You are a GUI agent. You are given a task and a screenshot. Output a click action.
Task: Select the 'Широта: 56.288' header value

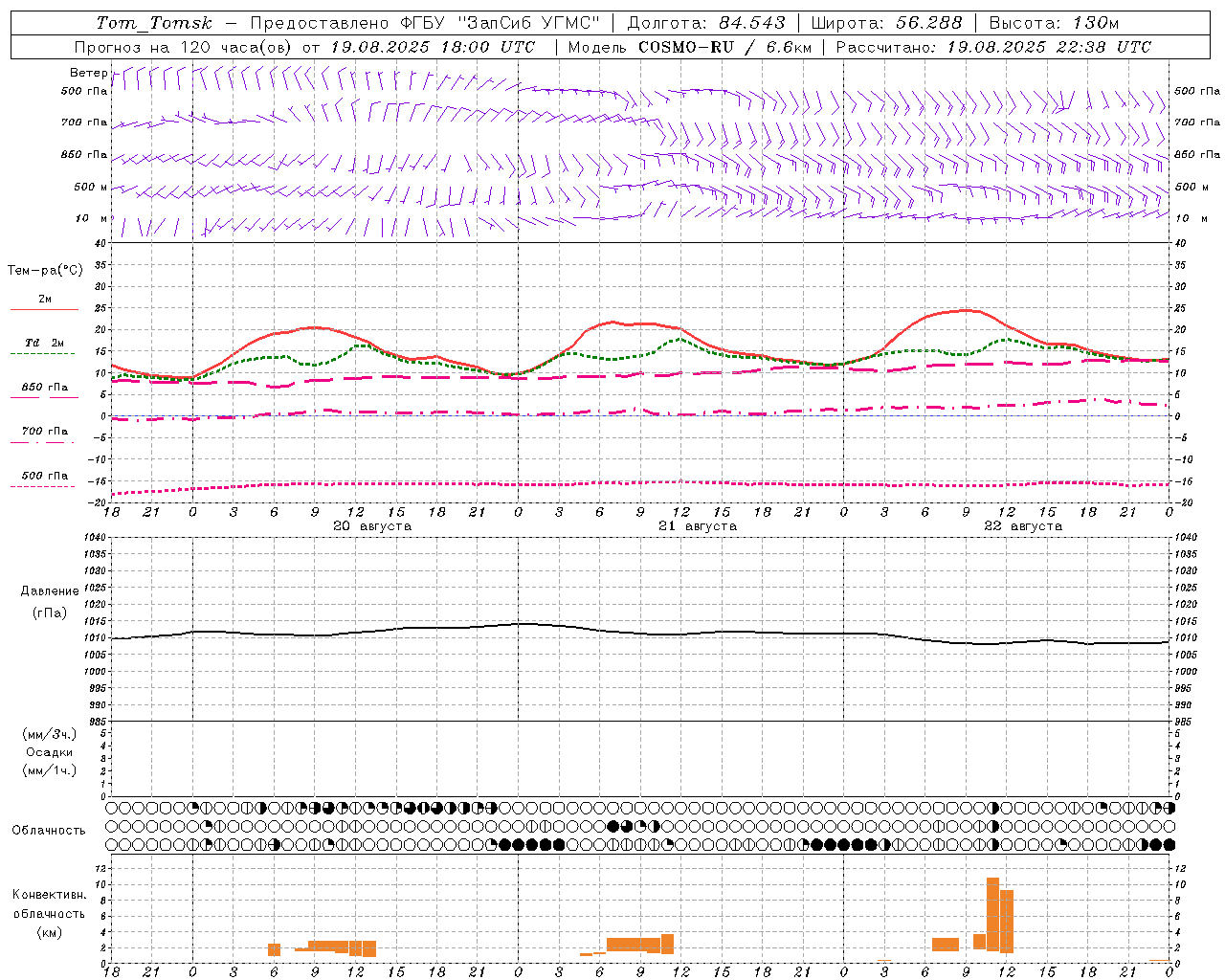[886, 23]
